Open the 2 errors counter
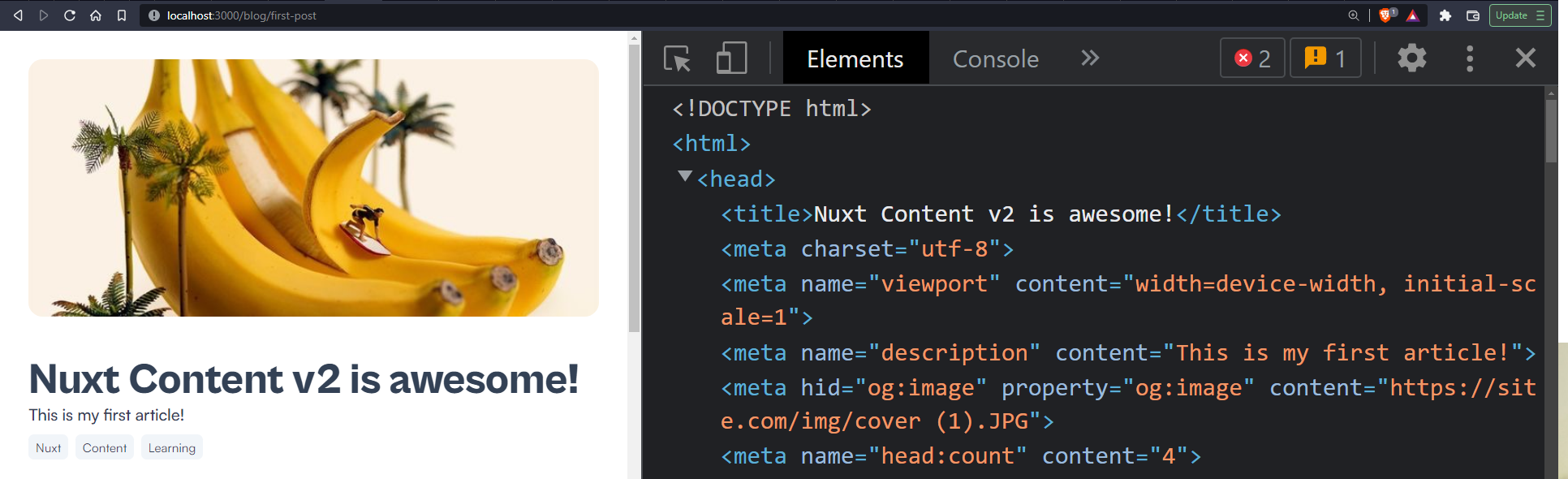The width and height of the screenshot is (1568, 479). coord(1252,58)
